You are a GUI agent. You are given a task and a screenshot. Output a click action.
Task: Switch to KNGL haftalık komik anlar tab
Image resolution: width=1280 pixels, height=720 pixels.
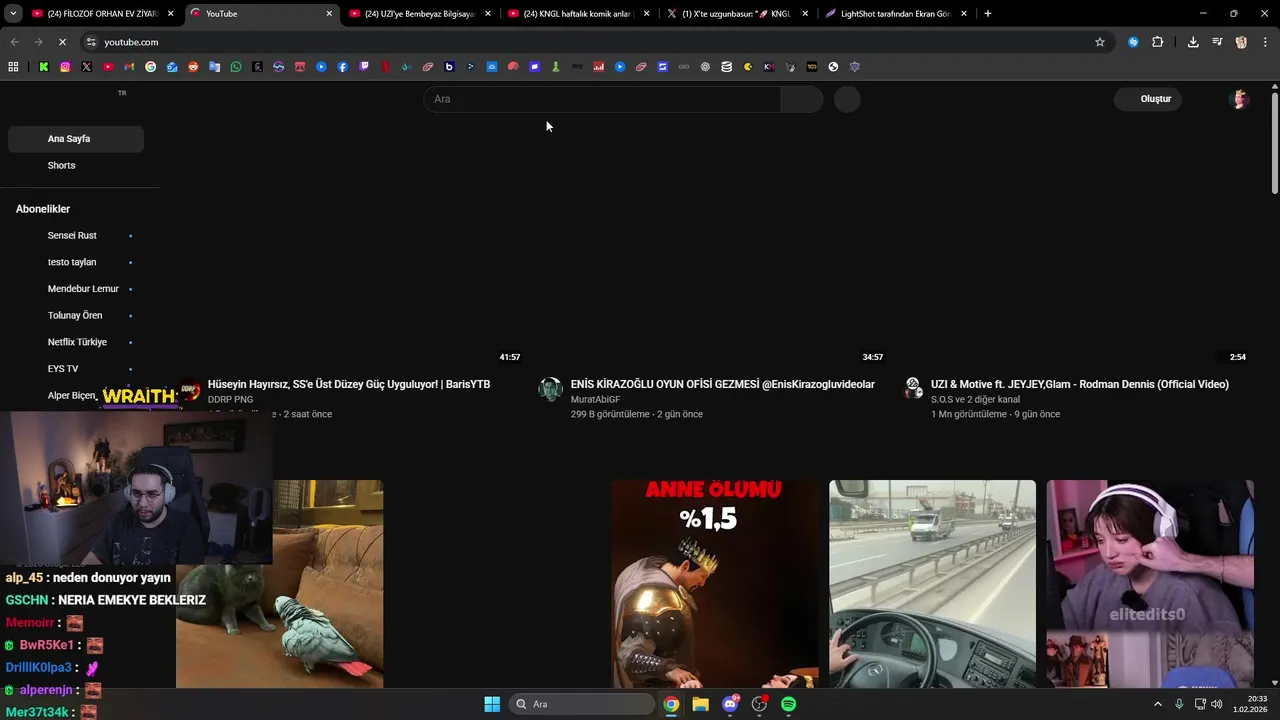coord(579,14)
